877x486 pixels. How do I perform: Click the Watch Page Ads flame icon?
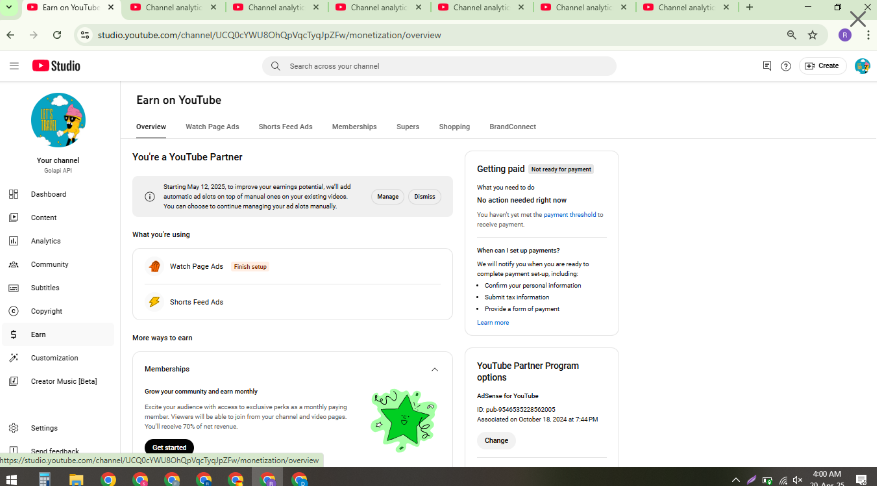pyautogui.click(x=154, y=267)
